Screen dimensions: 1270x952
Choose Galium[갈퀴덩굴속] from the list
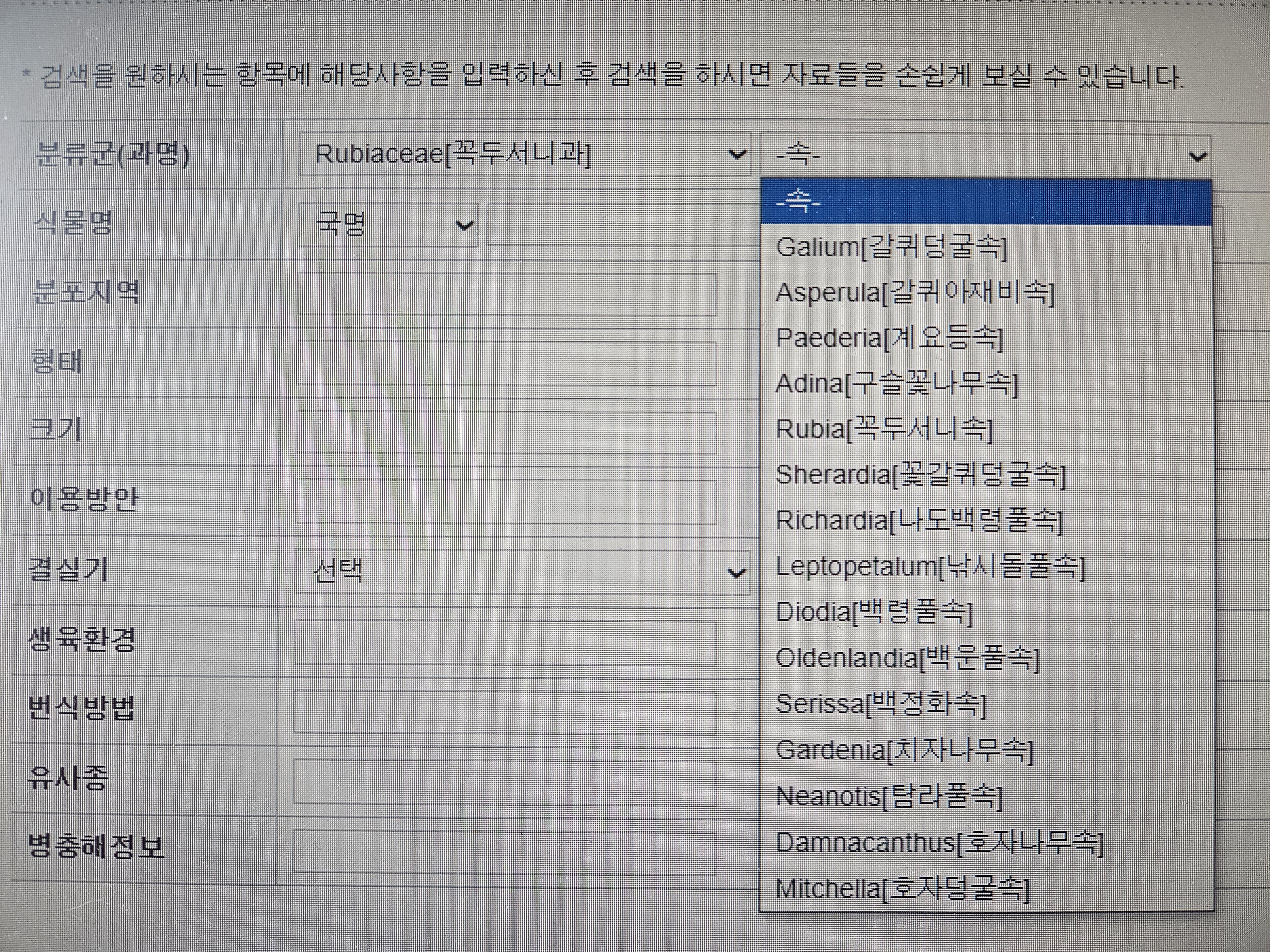click(x=986, y=247)
